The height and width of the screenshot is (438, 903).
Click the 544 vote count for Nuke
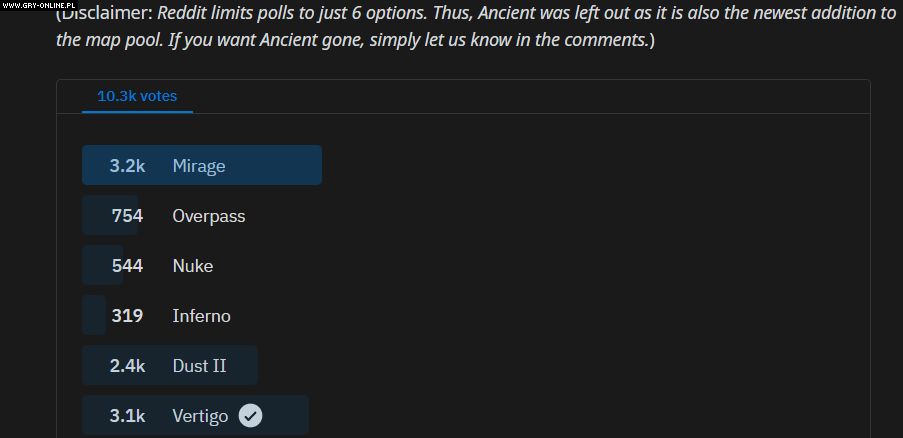pyautogui.click(x=127, y=266)
